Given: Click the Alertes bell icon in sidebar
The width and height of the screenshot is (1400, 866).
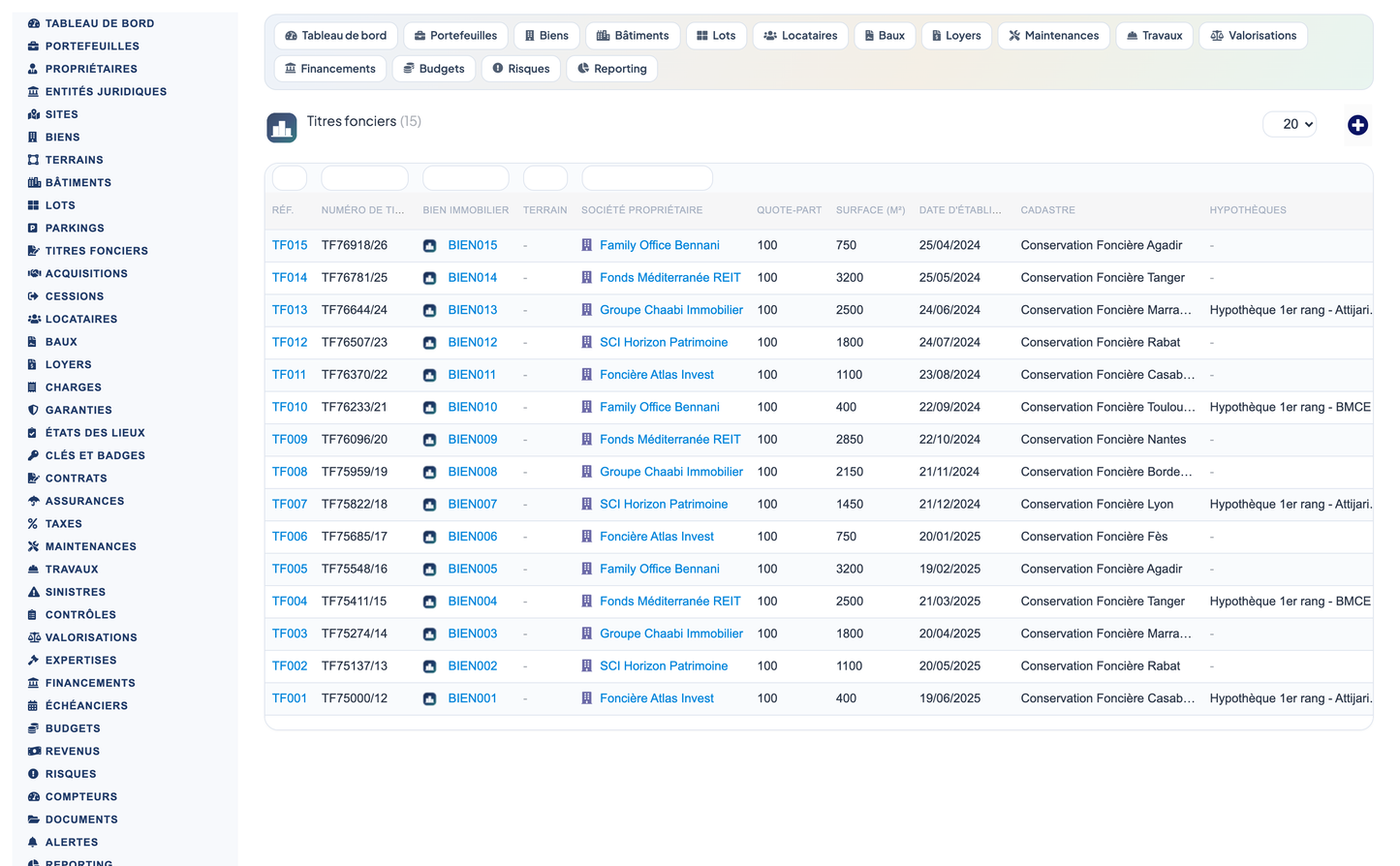Looking at the screenshot, I should pyautogui.click(x=34, y=843).
